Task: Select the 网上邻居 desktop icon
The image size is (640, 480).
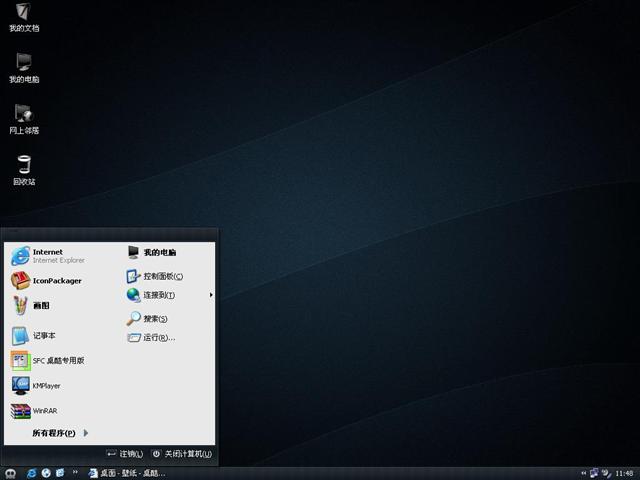Action: [x=24, y=118]
